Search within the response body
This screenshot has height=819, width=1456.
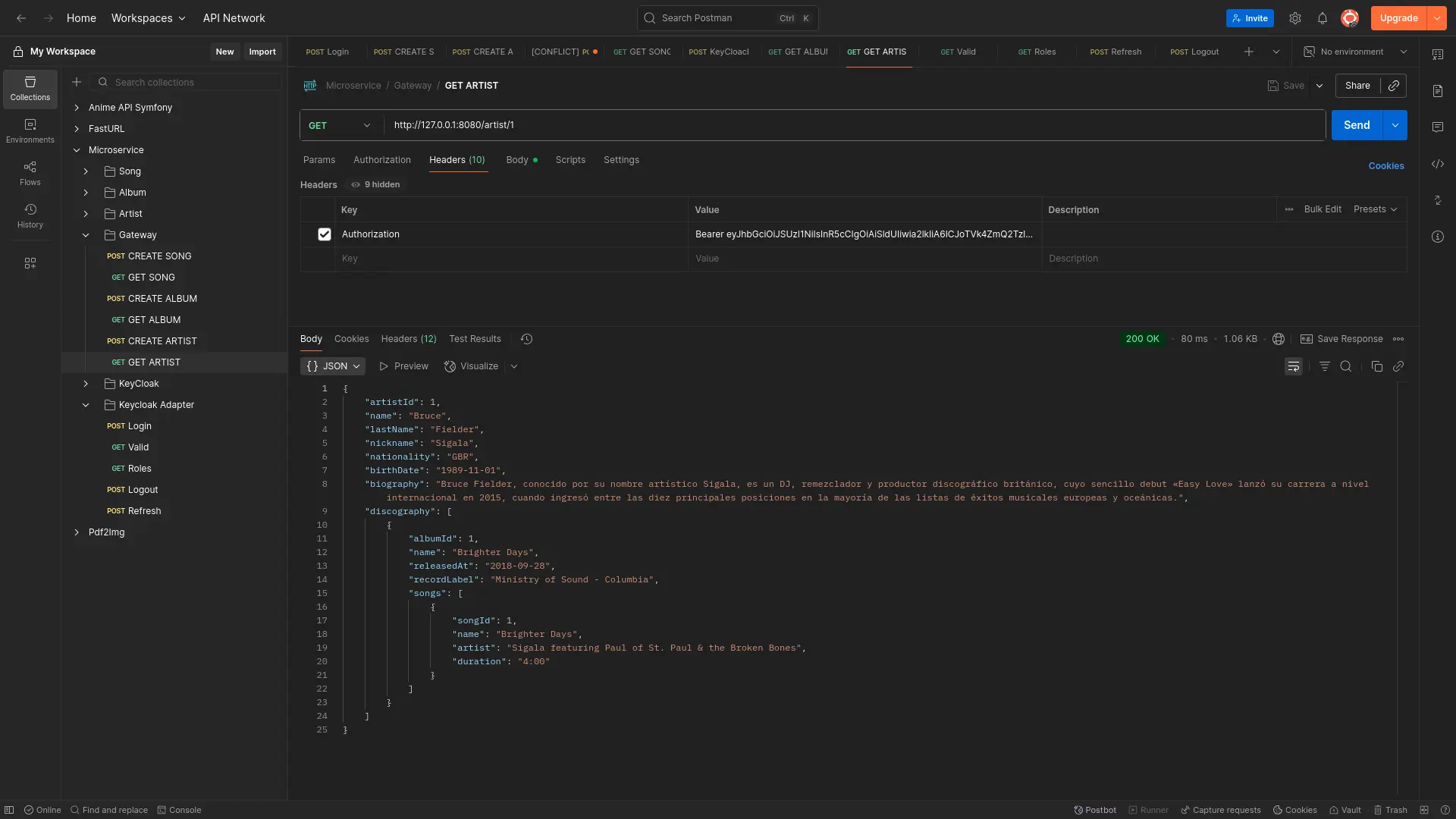(x=1346, y=366)
